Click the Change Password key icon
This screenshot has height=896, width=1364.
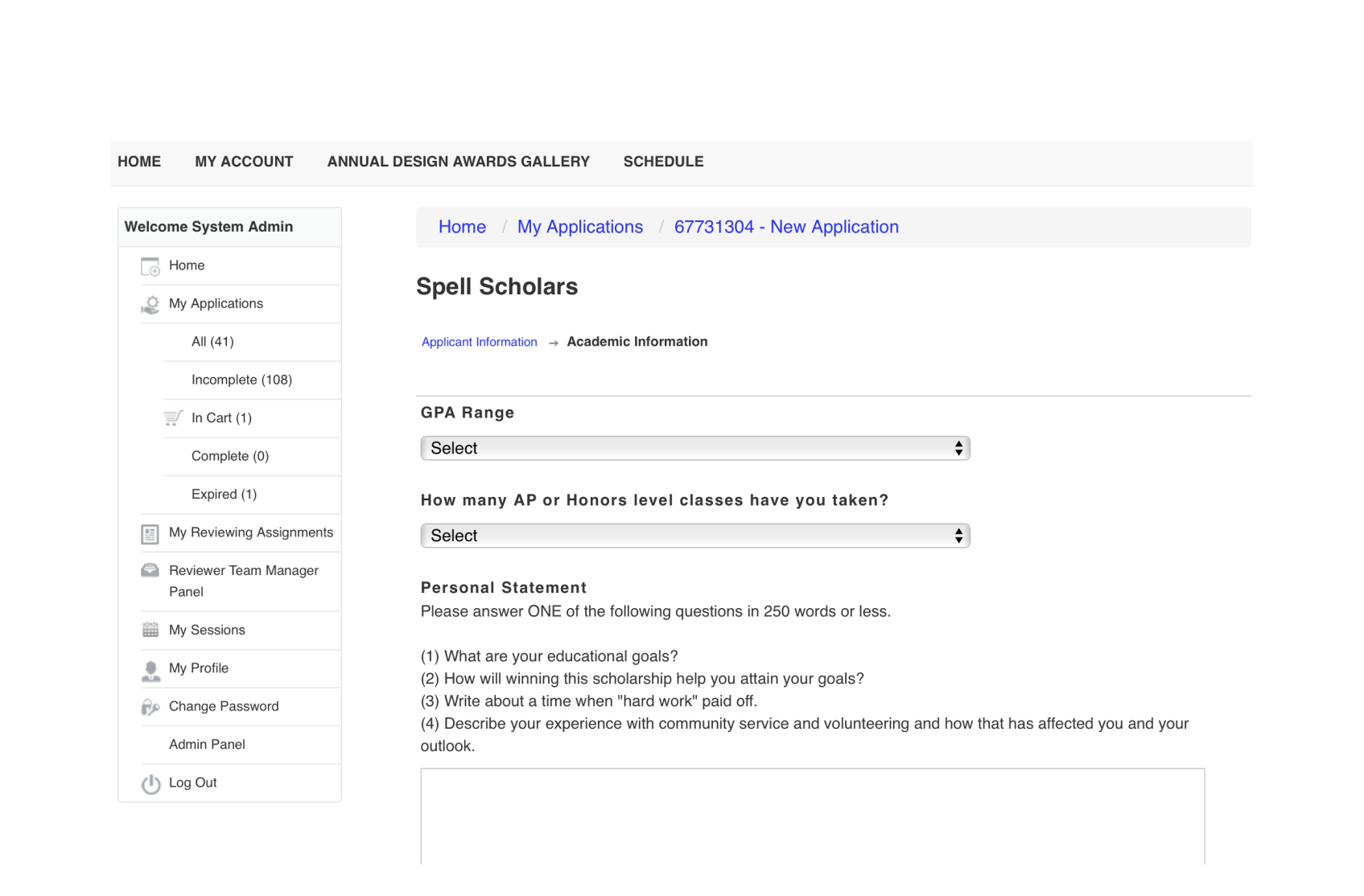(150, 708)
